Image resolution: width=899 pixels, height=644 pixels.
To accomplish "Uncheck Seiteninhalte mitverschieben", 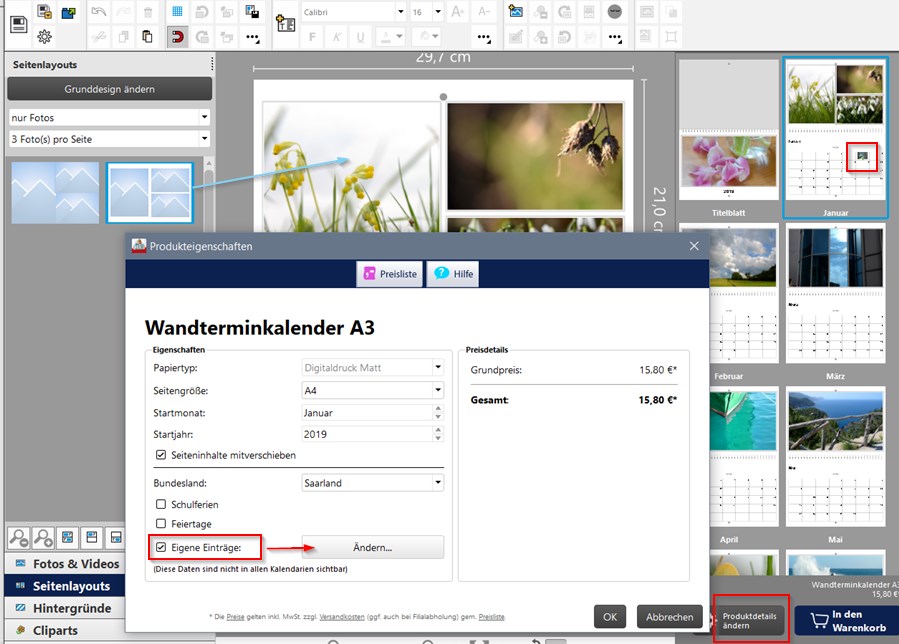I will [x=161, y=455].
